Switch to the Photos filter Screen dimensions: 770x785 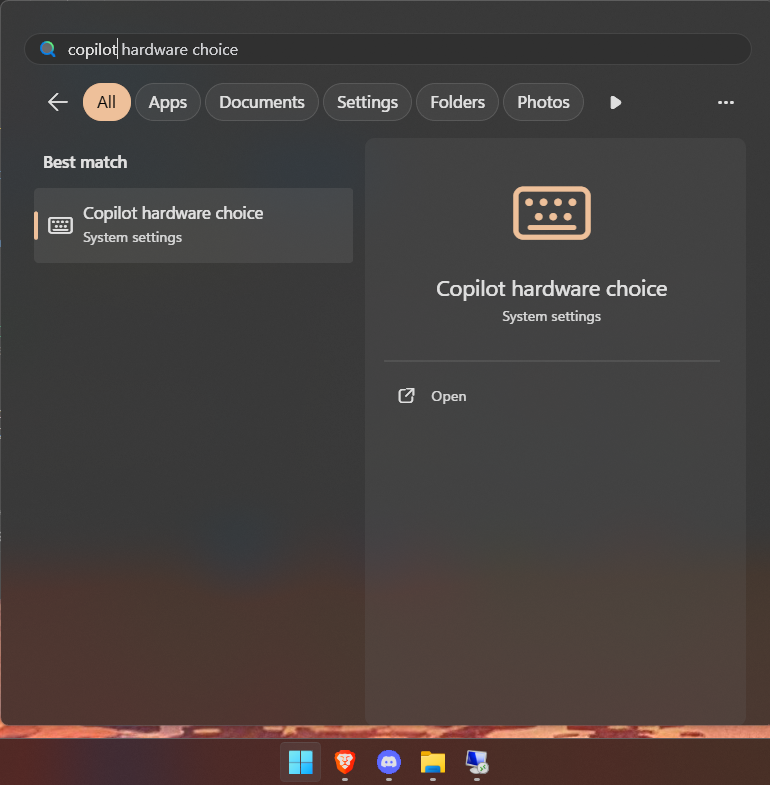tap(543, 102)
